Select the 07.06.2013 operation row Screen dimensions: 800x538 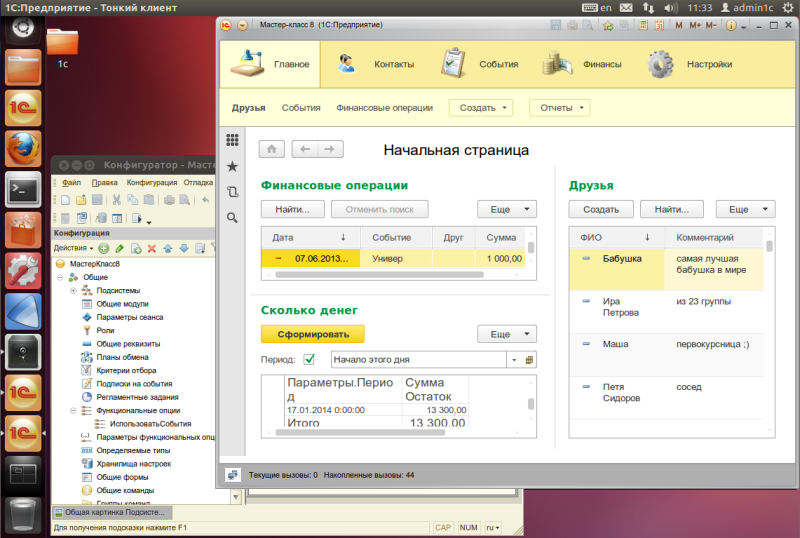395,258
